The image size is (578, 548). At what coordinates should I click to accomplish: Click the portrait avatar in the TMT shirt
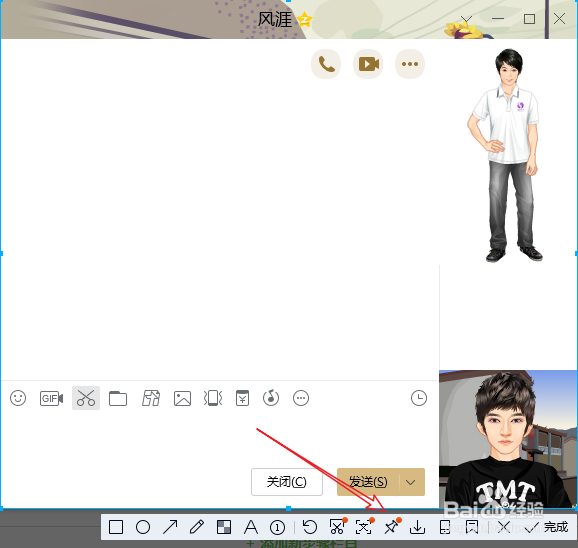coord(508,439)
